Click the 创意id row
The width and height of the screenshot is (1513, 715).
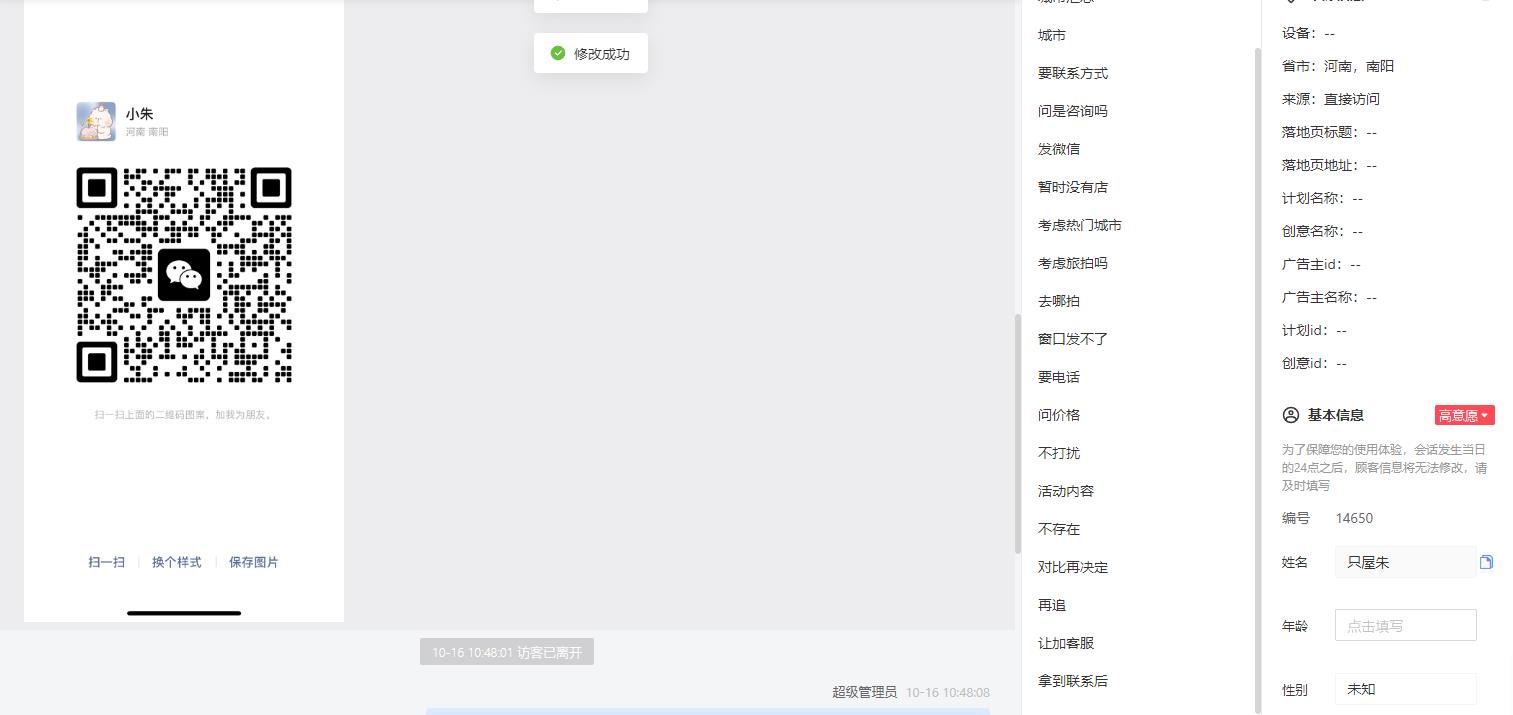1314,363
